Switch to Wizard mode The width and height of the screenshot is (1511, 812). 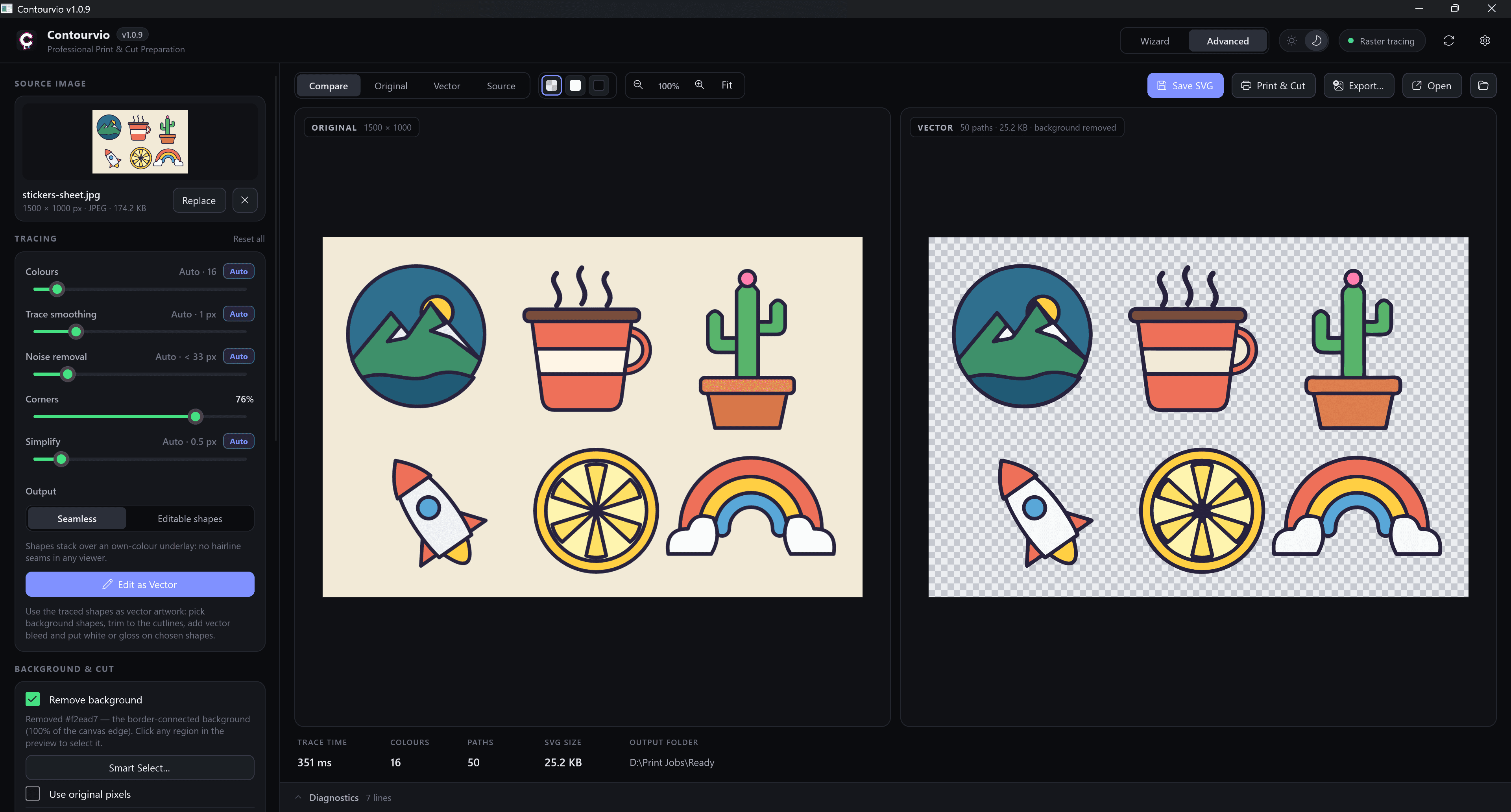1154,41
